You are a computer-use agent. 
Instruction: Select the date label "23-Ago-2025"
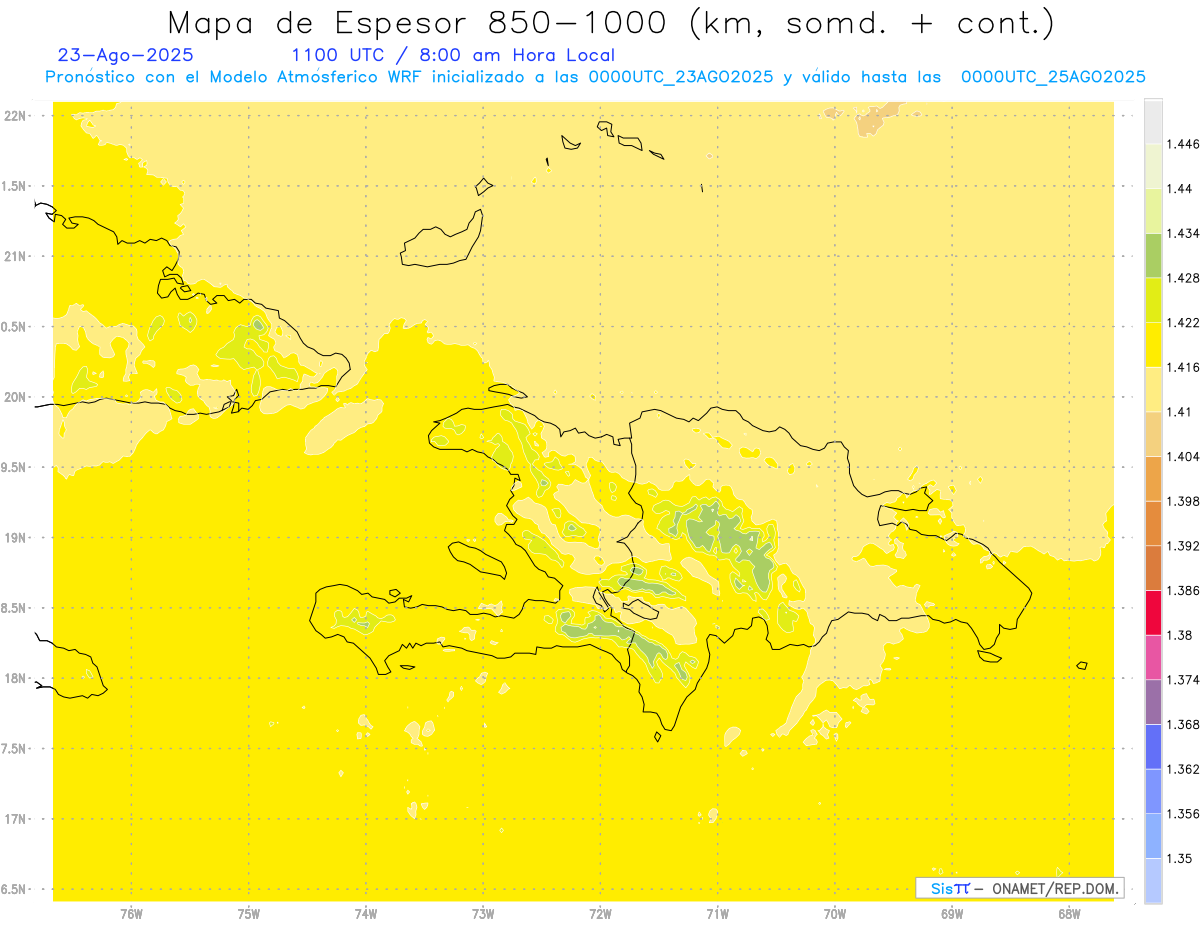[x=126, y=55]
